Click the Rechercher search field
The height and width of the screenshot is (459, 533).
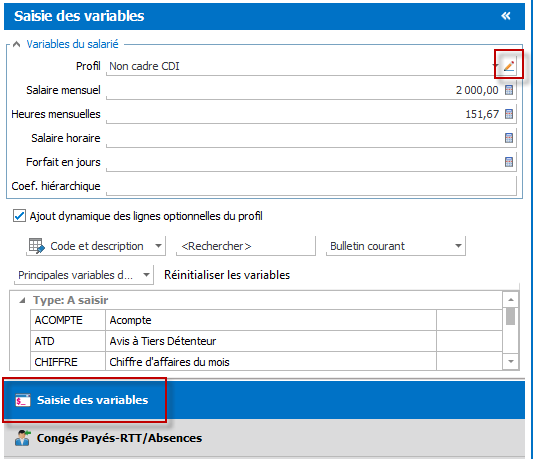pyautogui.click(x=246, y=246)
